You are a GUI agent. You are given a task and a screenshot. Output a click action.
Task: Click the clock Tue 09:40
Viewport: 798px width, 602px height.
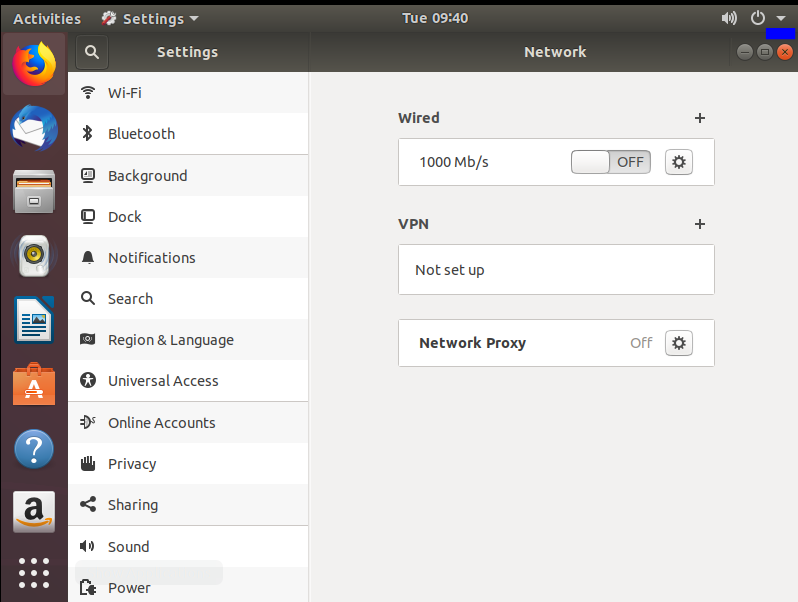[435, 18]
